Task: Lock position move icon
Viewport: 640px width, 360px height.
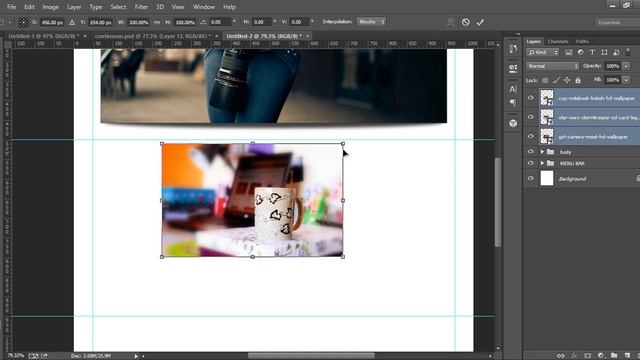Action: coord(567,80)
